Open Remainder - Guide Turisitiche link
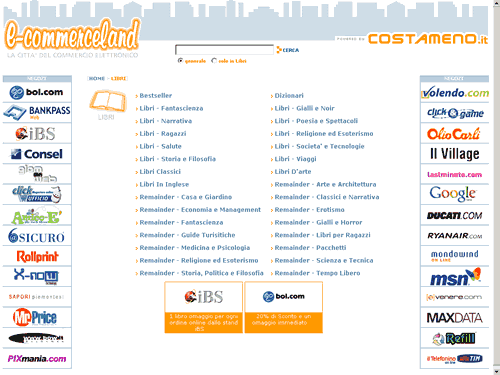Image resolution: width=500 pixels, height=375 pixels. tap(187, 235)
